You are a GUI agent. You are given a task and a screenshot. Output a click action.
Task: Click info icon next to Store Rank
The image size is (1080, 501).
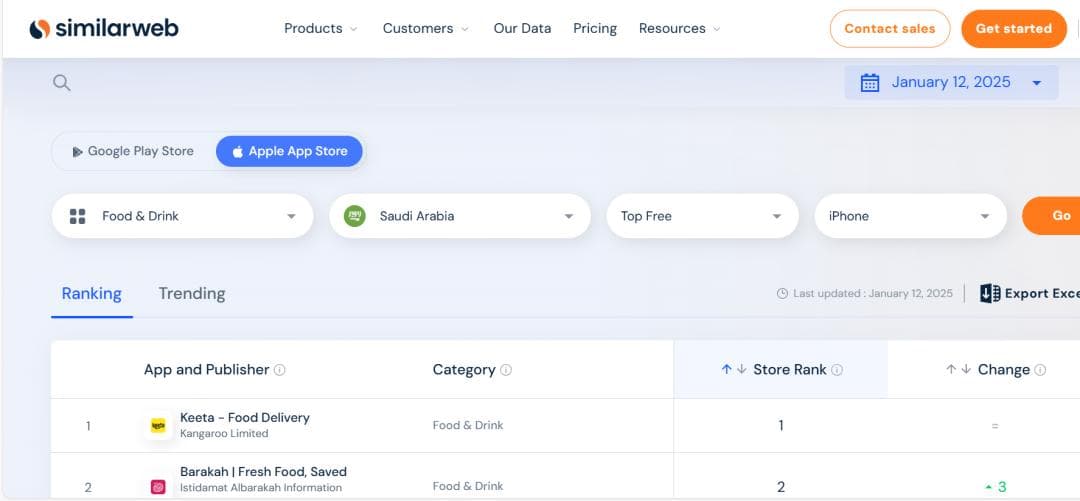[837, 370]
